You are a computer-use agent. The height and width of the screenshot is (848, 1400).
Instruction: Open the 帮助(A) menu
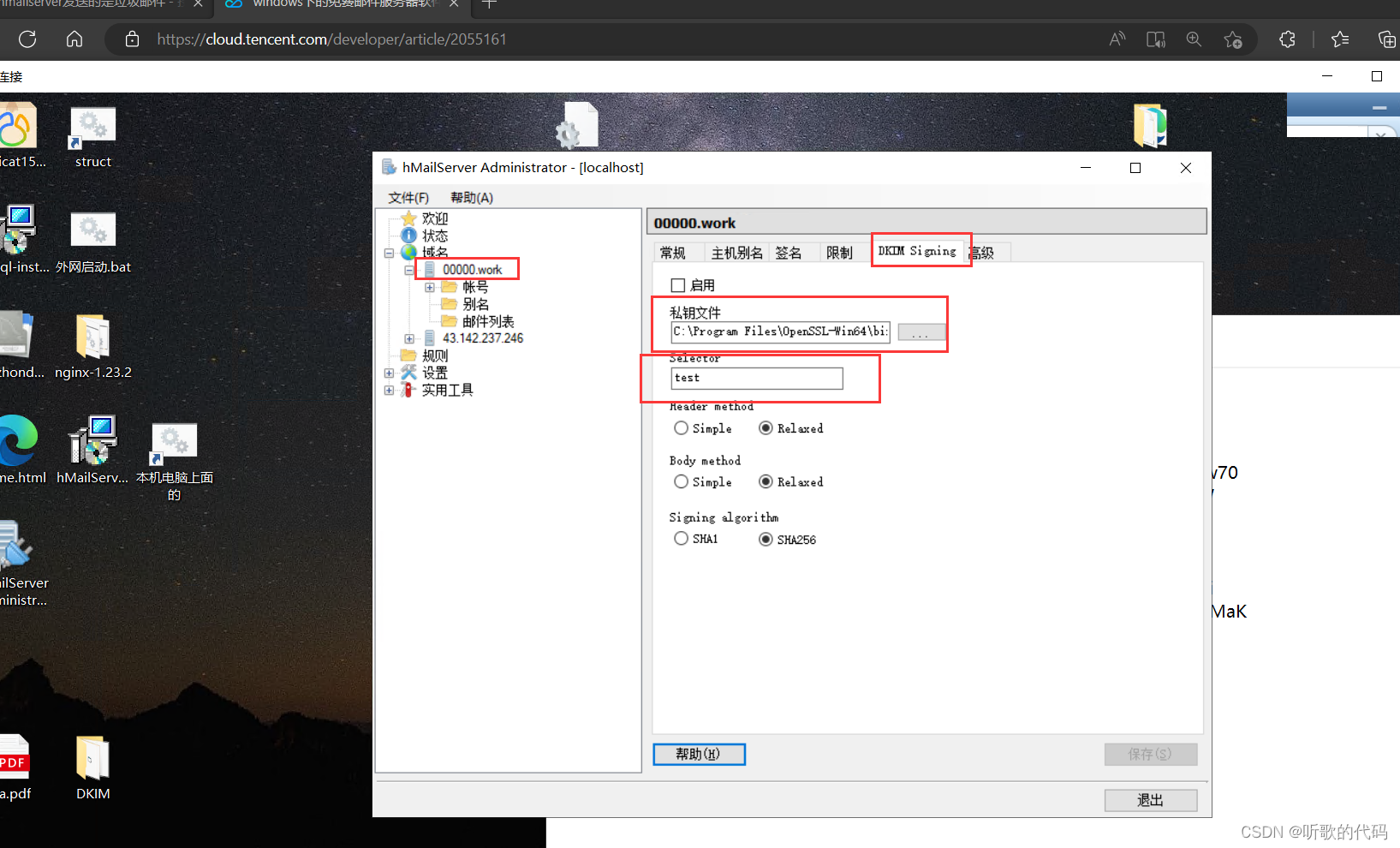pyautogui.click(x=470, y=197)
